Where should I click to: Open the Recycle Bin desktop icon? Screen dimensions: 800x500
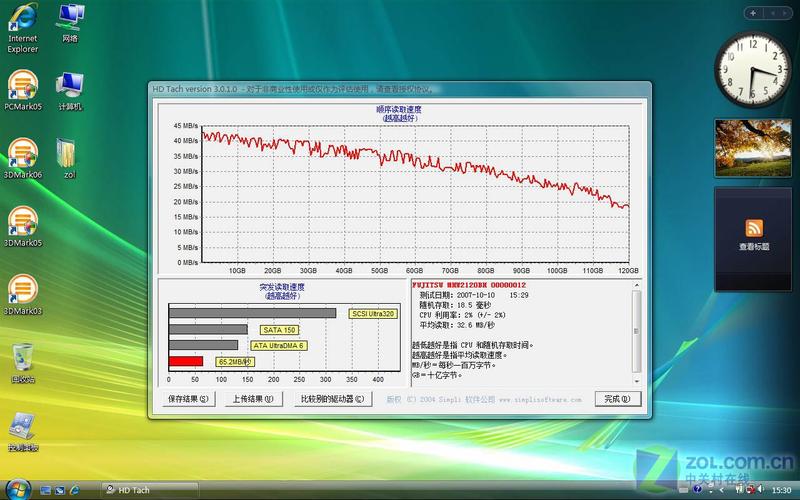click(22, 363)
